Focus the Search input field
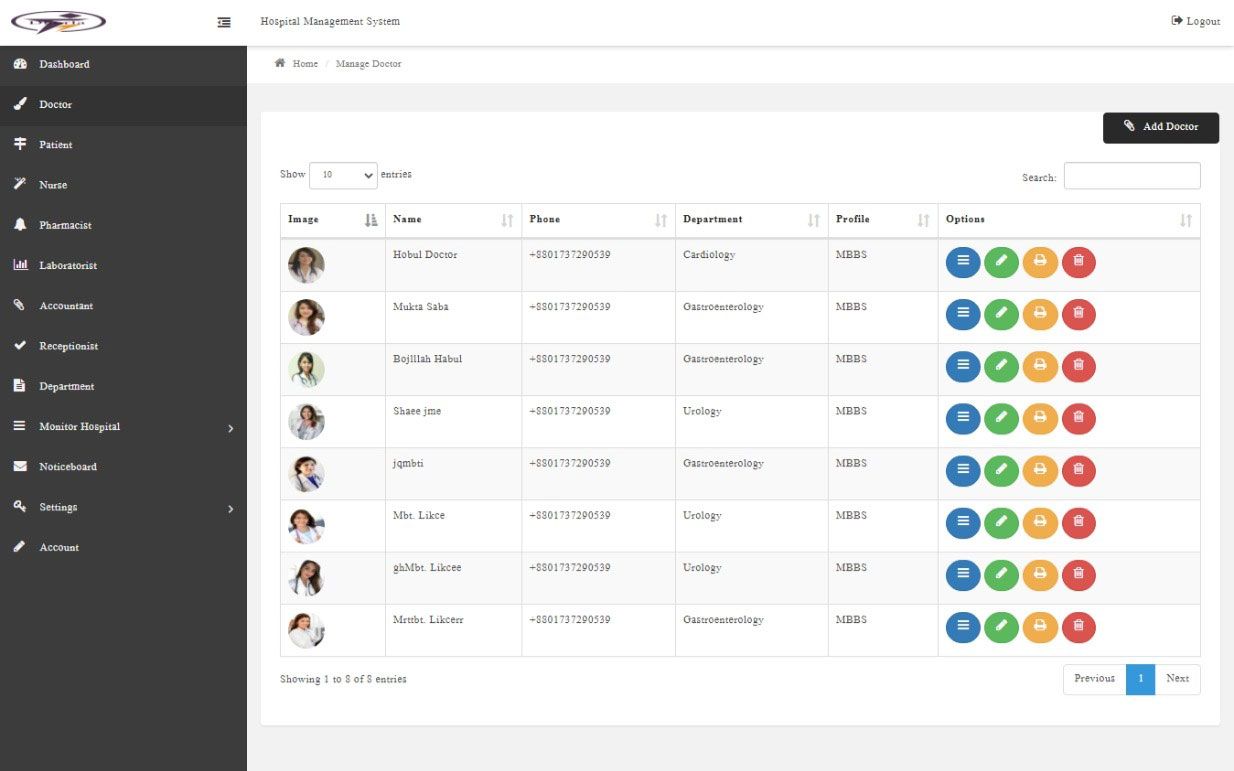This screenshot has height=771, width=1234. click(x=1132, y=176)
